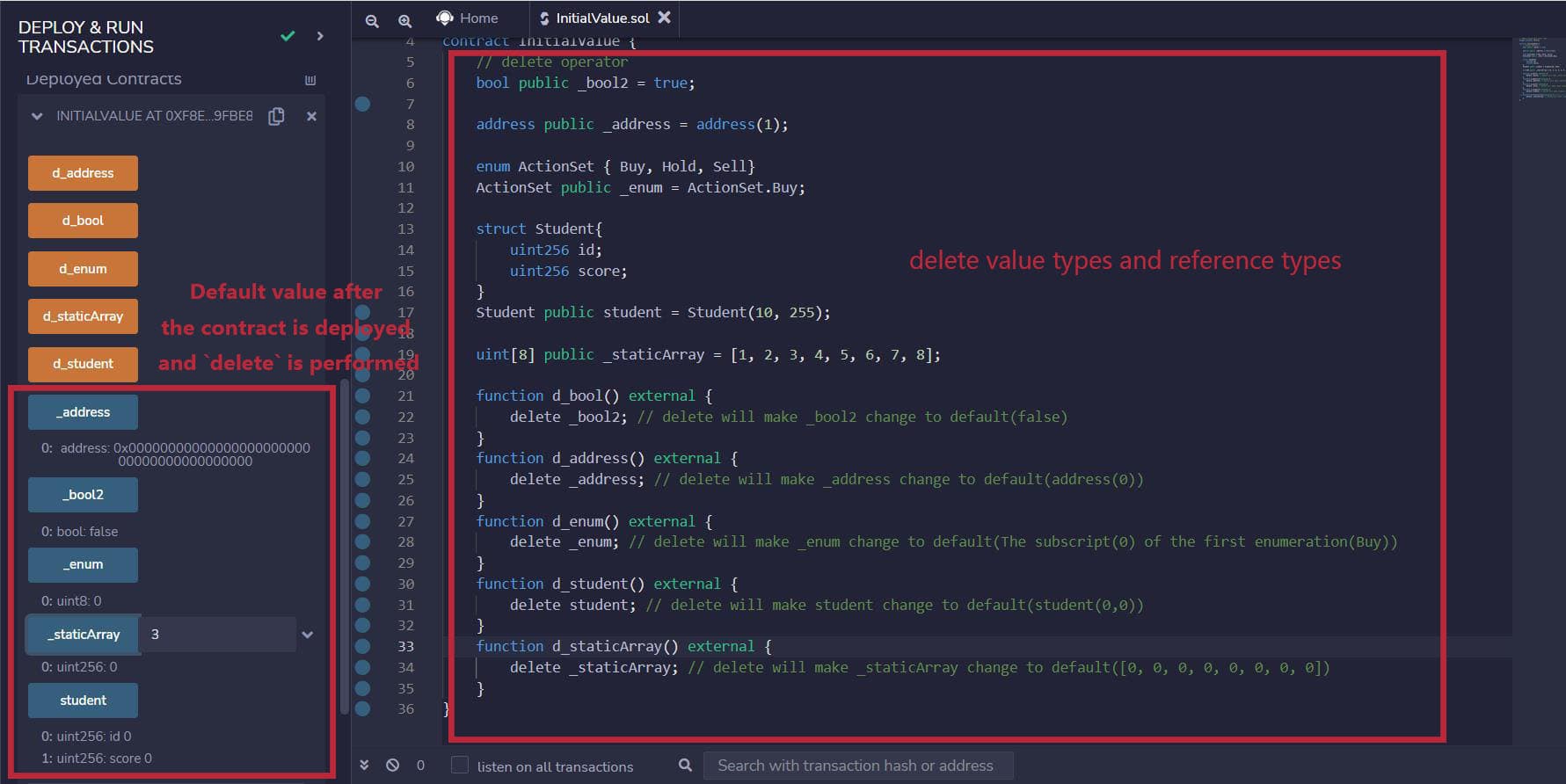1566x784 pixels.
Task: Clear all deployed contracts with trash icon
Action: [x=310, y=80]
